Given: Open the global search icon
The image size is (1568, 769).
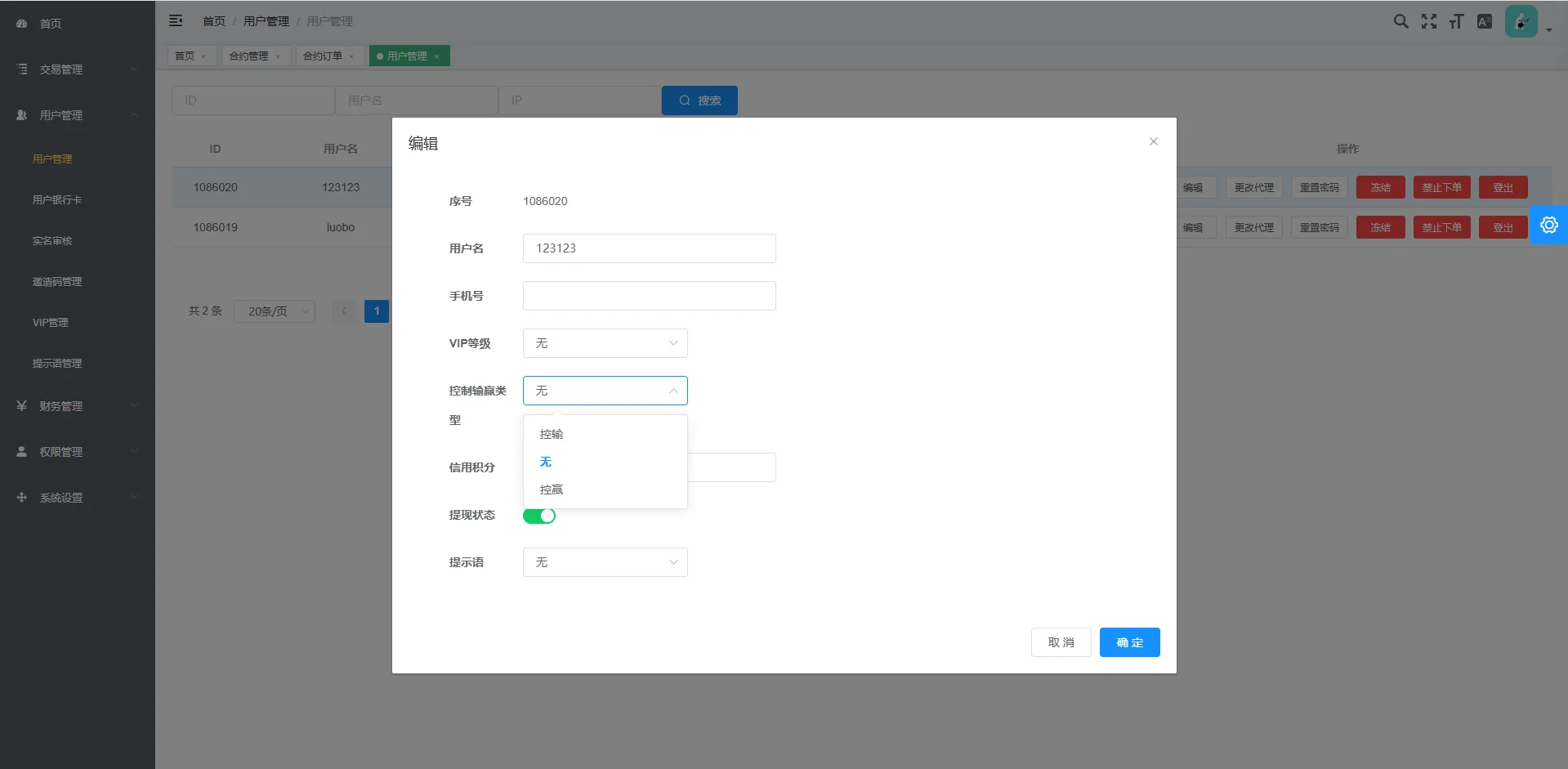Looking at the screenshot, I should pyautogui.click(x=1400, y=21).
